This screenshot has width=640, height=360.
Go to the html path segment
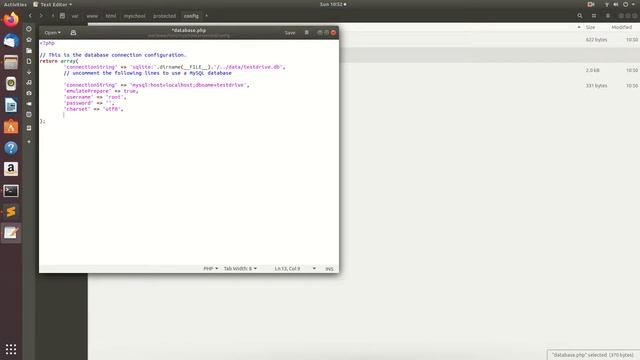coord(111,16)
